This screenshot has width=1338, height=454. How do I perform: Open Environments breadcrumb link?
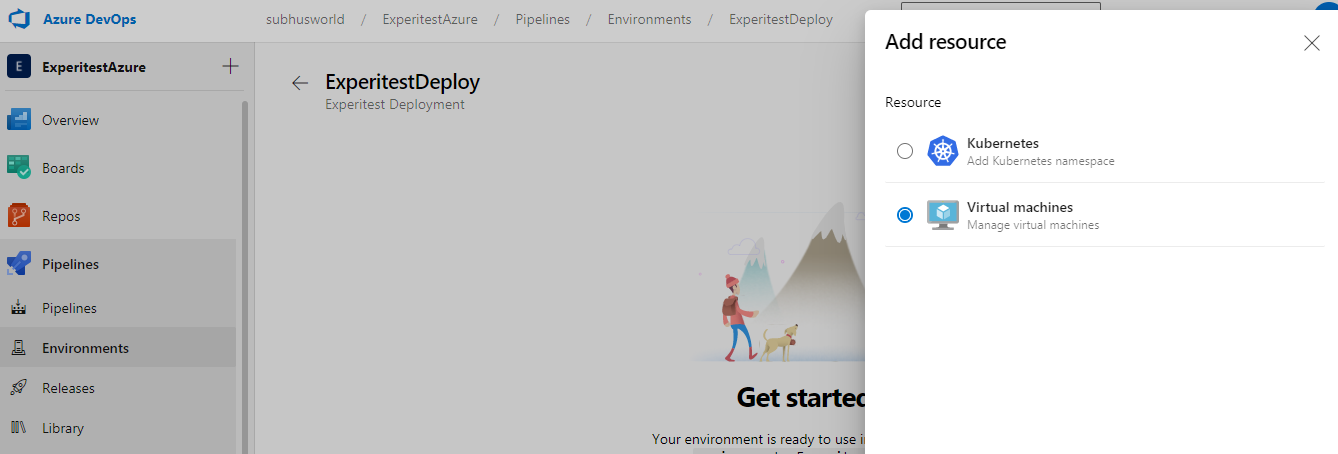tap(649, 19)
